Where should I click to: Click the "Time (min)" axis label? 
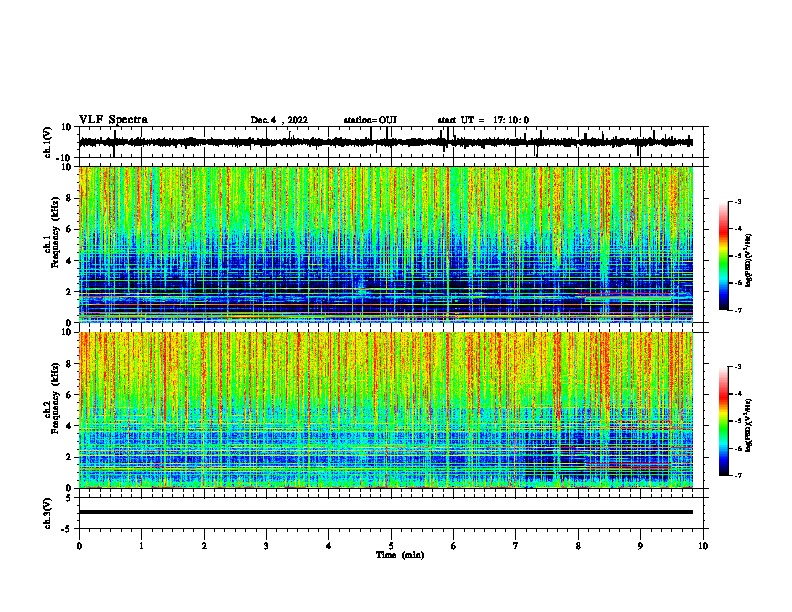pos(400,555)
